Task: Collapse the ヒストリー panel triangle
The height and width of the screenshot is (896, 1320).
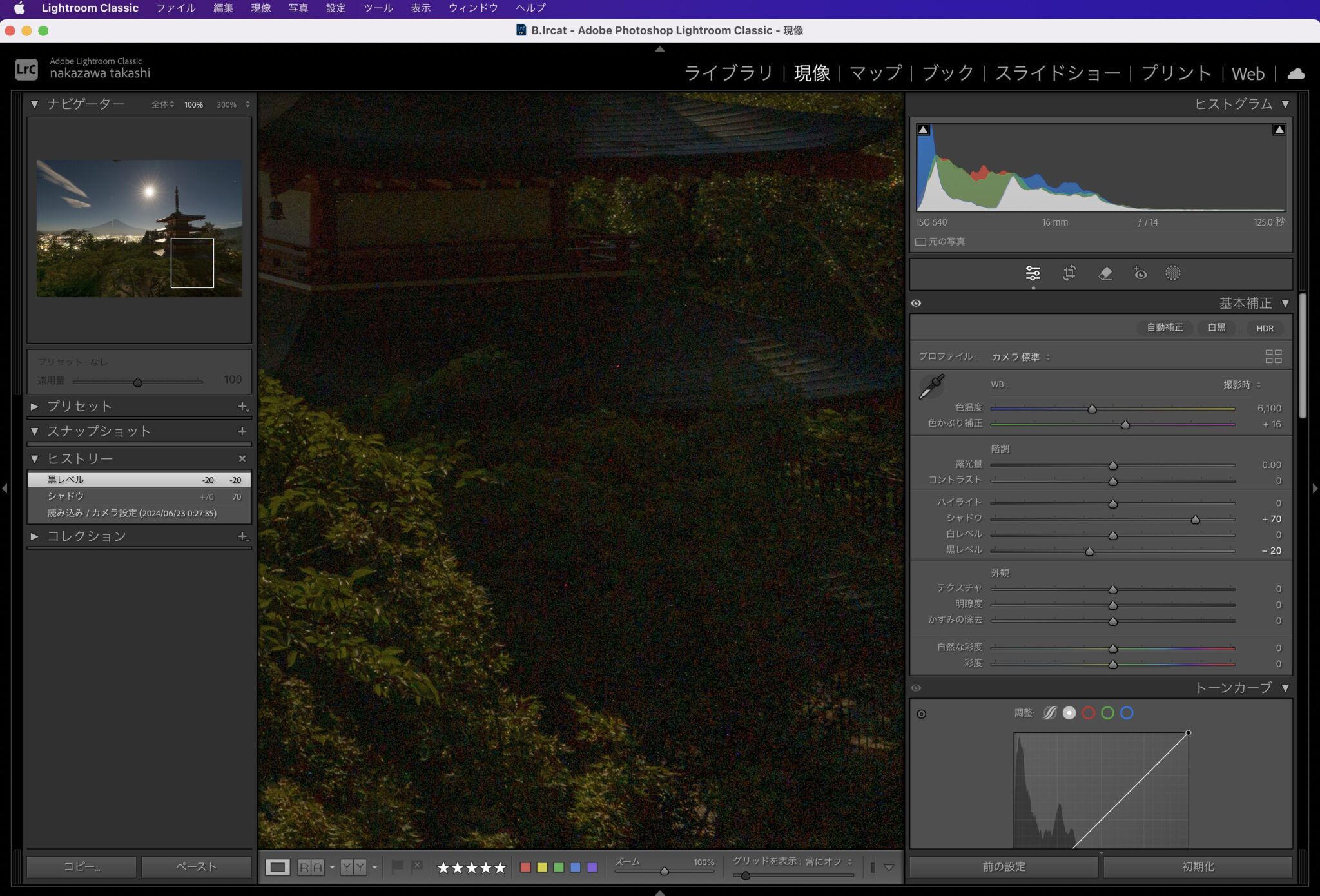Action: click(35, 459)
